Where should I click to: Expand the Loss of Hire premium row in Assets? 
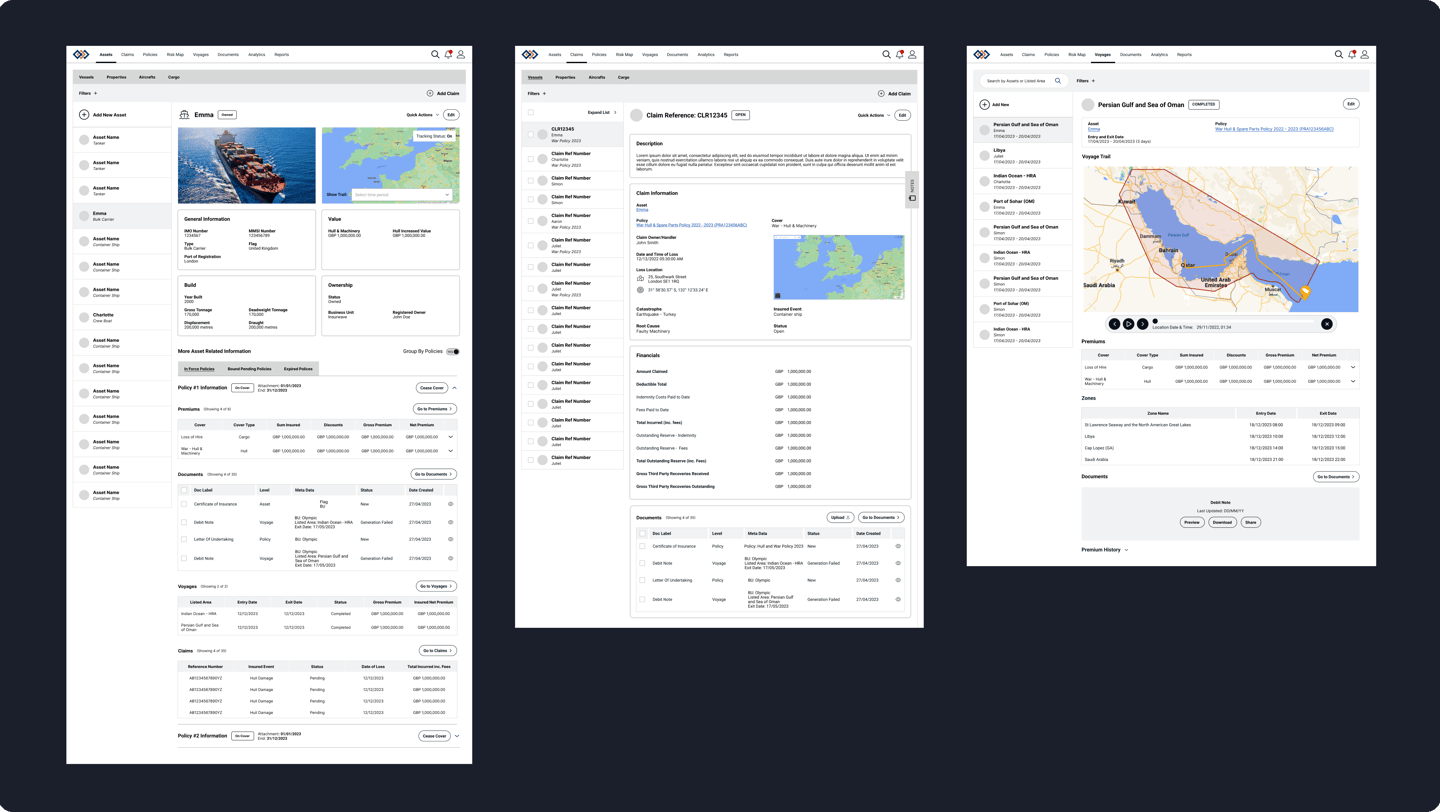(x=451, y=437)
